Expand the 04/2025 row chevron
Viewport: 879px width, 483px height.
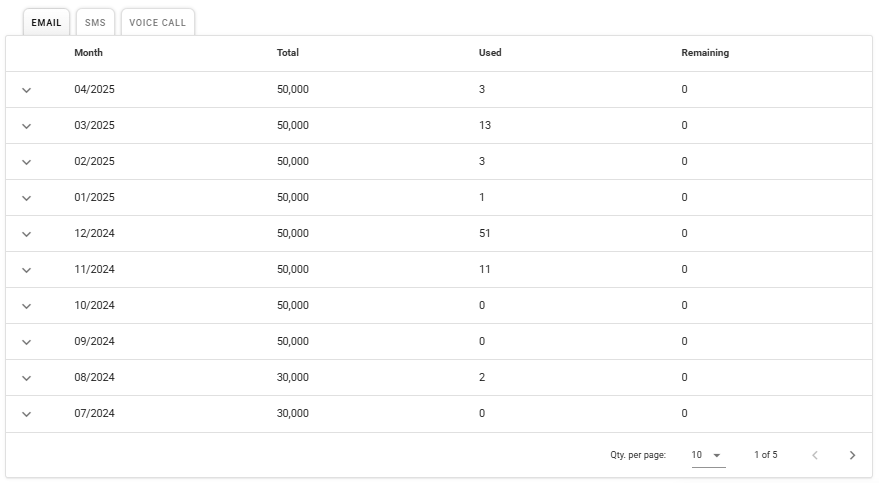point(27,90)
